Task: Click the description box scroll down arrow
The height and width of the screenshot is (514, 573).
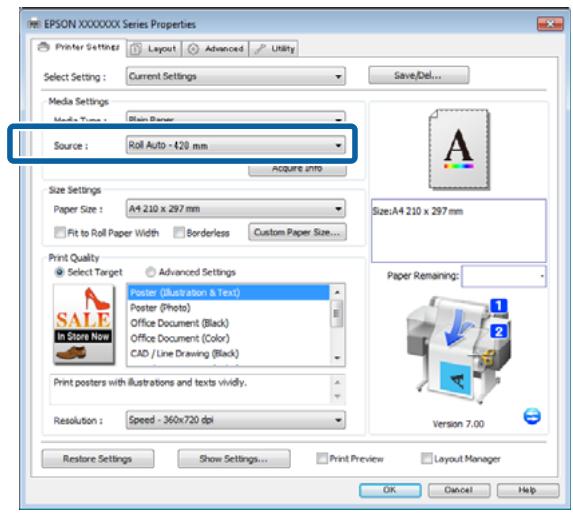Action: [x=337, y=396]
